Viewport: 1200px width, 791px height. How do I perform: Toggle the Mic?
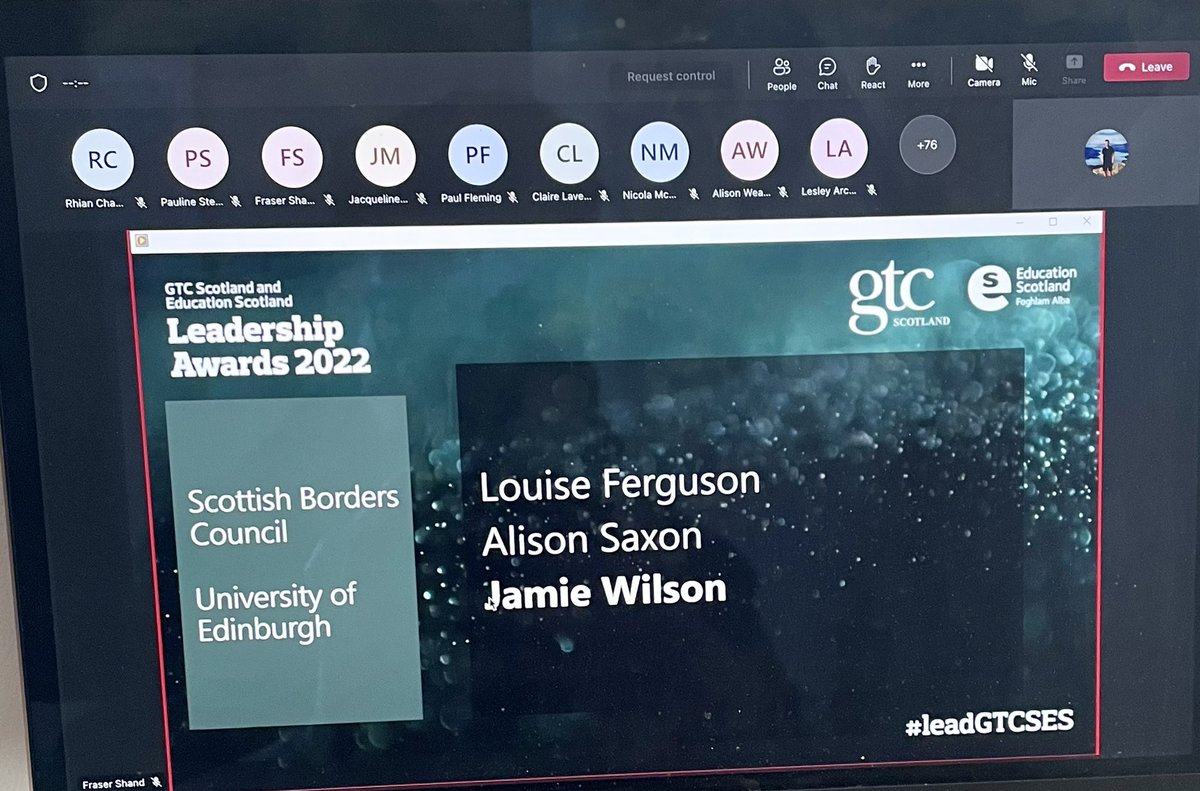[x=1029, y=70]
